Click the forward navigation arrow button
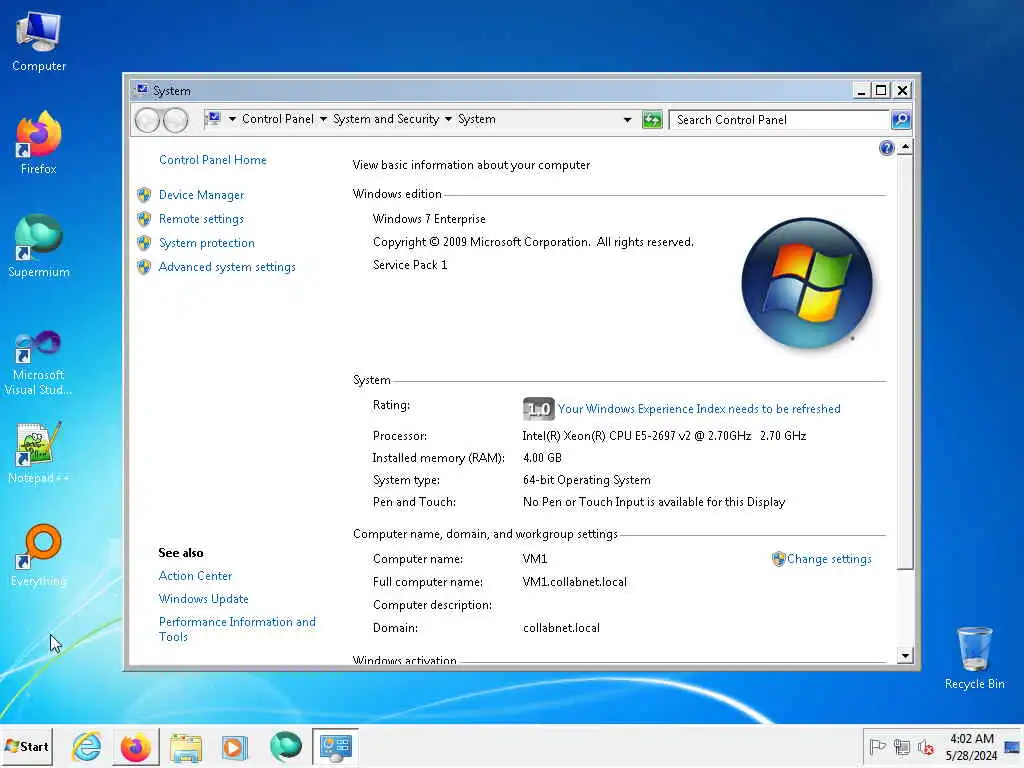The image size is (1024, 768). pos(175,120)
